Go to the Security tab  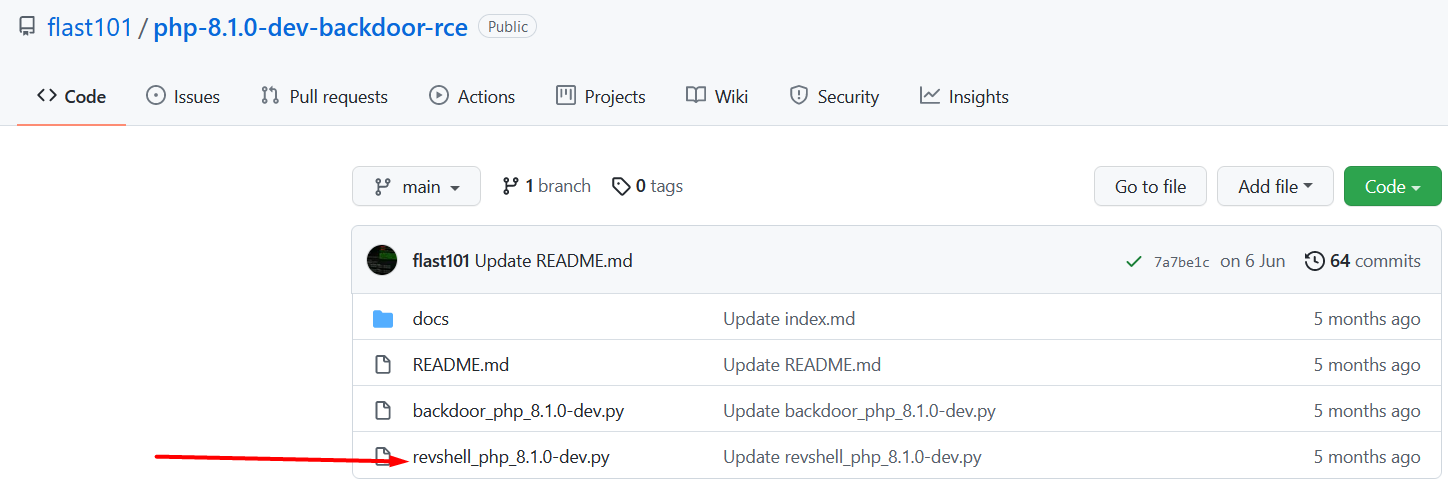tap(834, 97)
